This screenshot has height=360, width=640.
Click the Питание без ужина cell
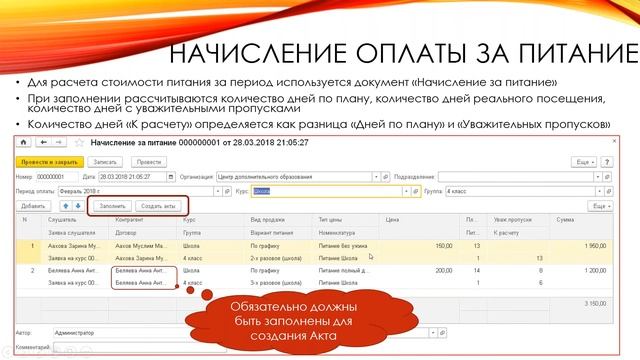pos(342,246)
